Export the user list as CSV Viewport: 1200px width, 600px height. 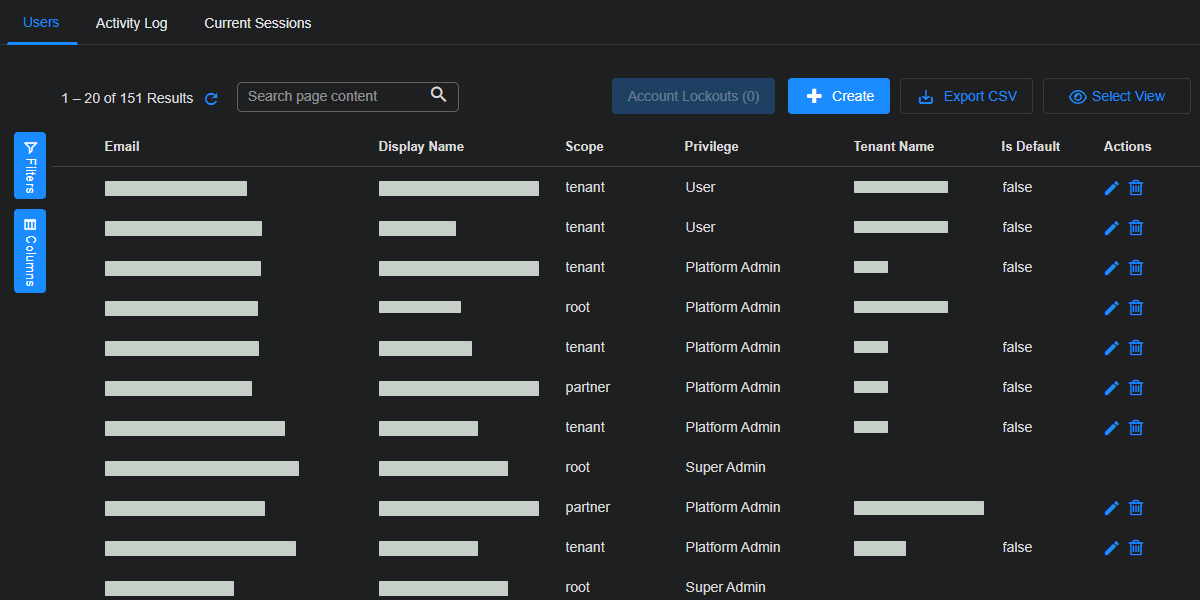coord(966,96)
